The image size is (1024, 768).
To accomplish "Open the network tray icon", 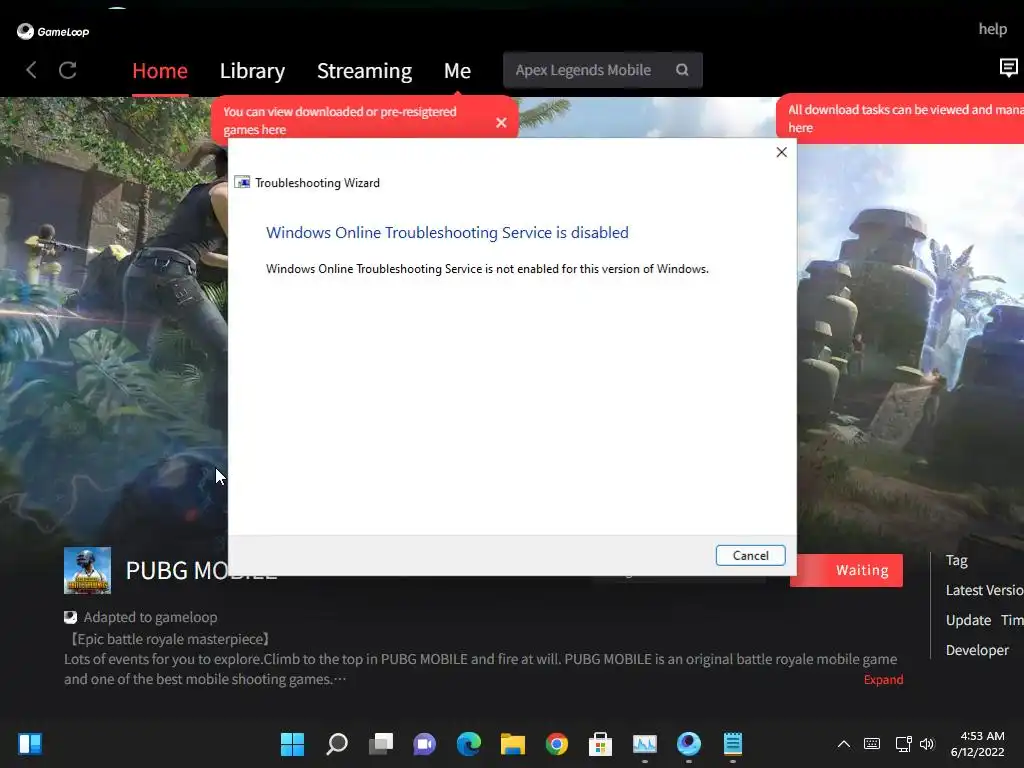I will [903, 744].
